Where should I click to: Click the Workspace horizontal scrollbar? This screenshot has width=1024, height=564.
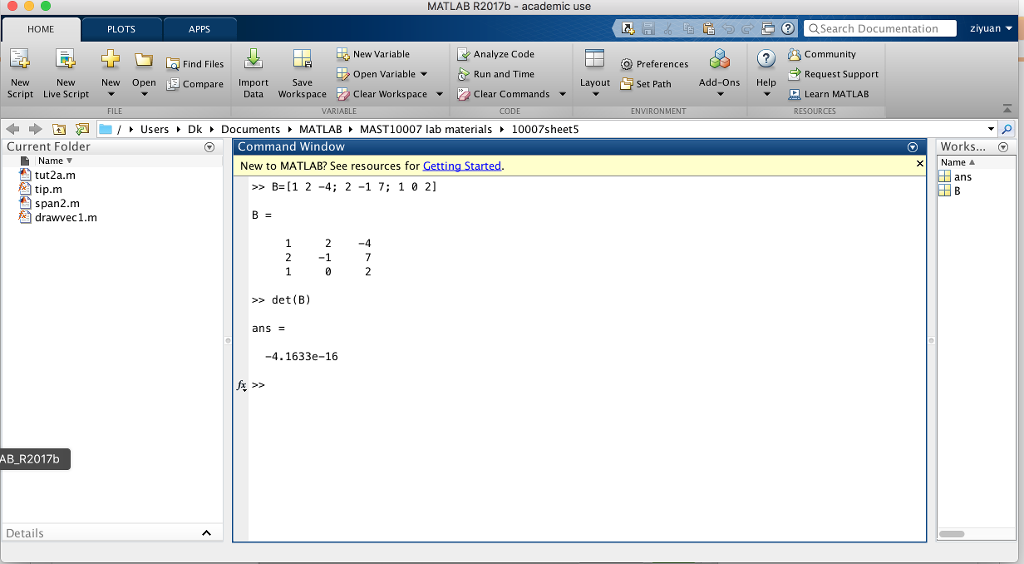(x=952, y=534)
